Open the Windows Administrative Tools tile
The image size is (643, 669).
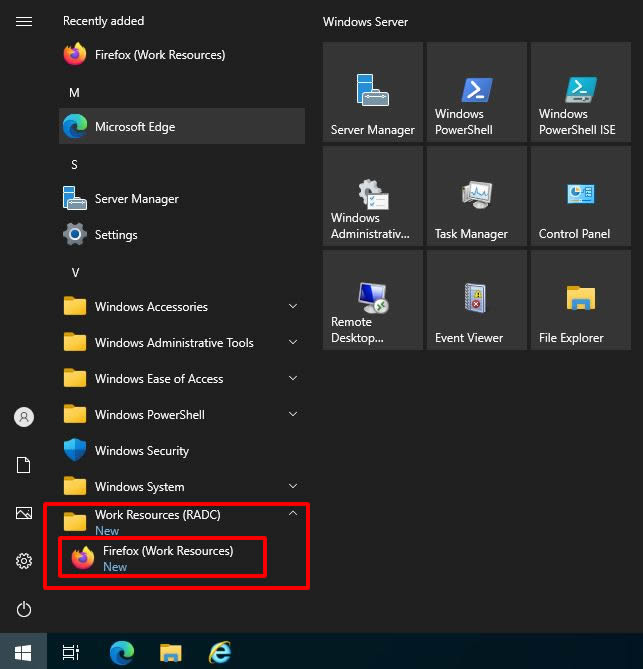(373, 196)
